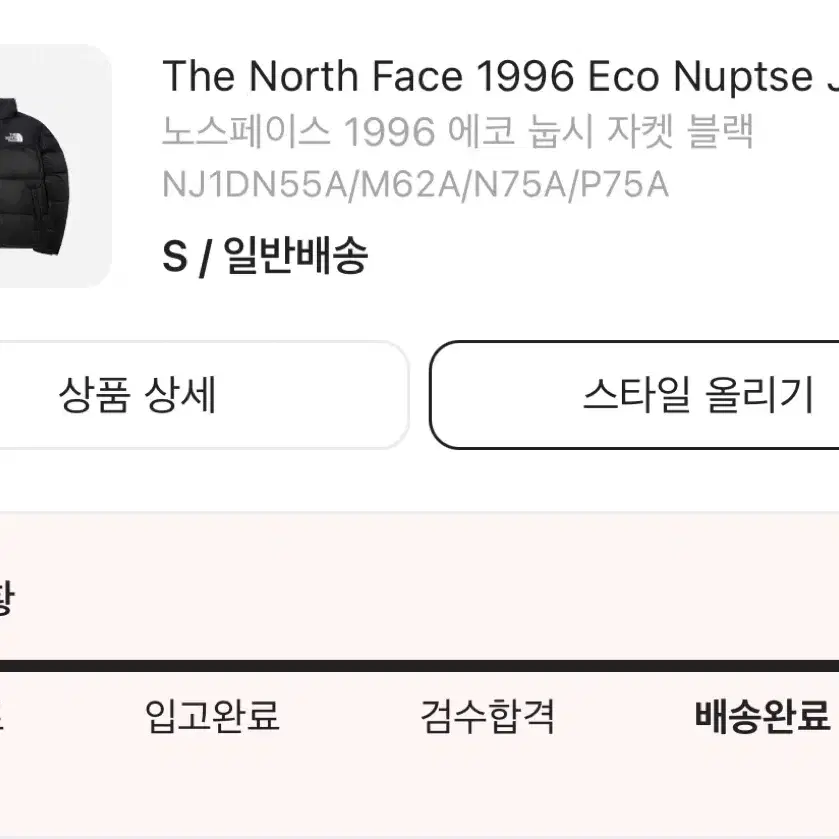Click the "S / 일반배송" size label
The image size is (839, 839).
click(265, 256)
